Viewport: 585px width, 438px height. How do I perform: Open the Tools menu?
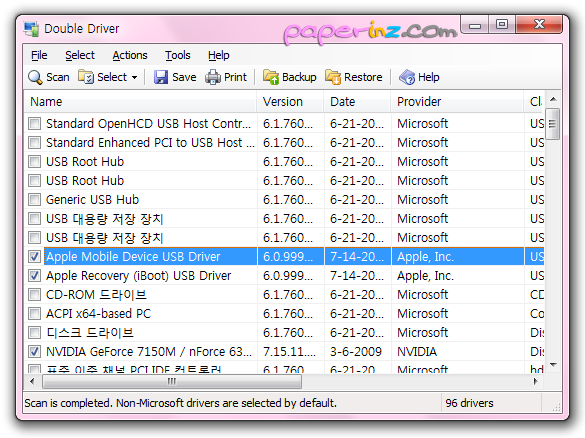point(178,55)
